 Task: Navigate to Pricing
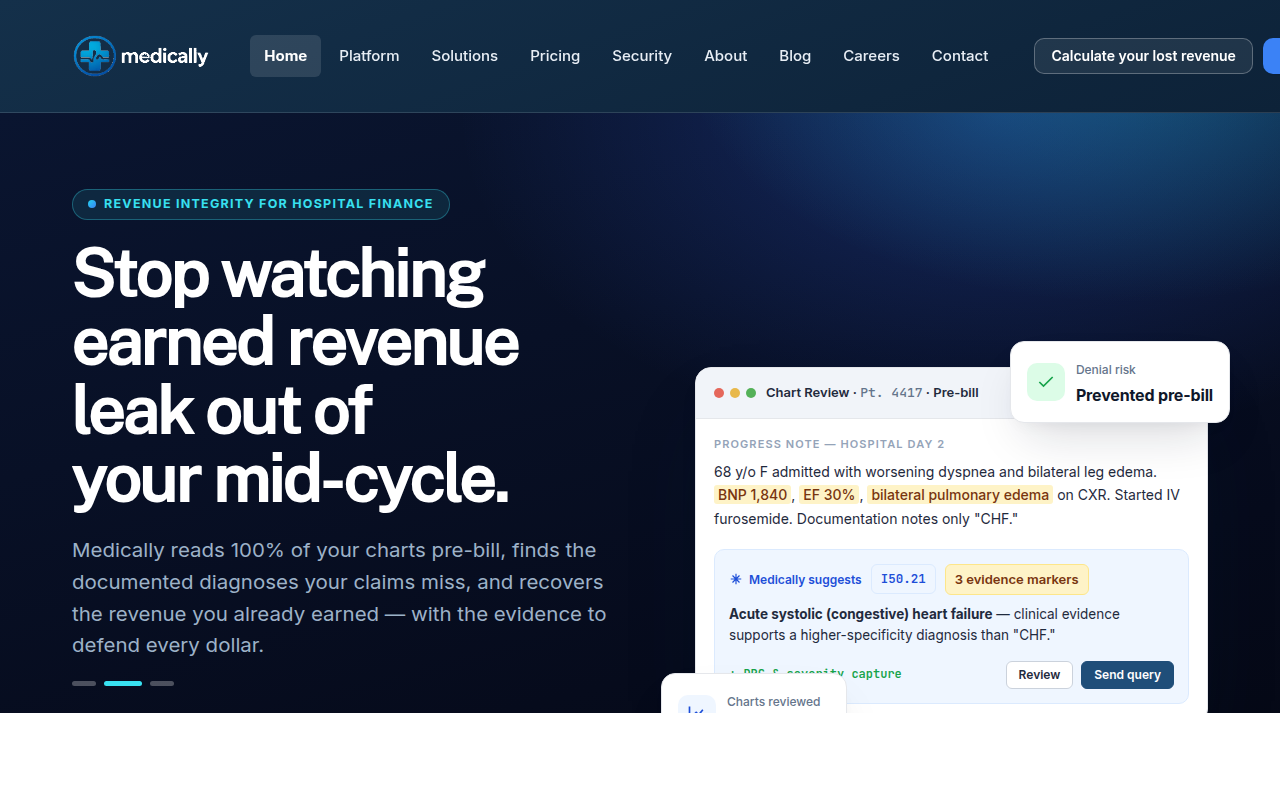click(x=555, y=56)
